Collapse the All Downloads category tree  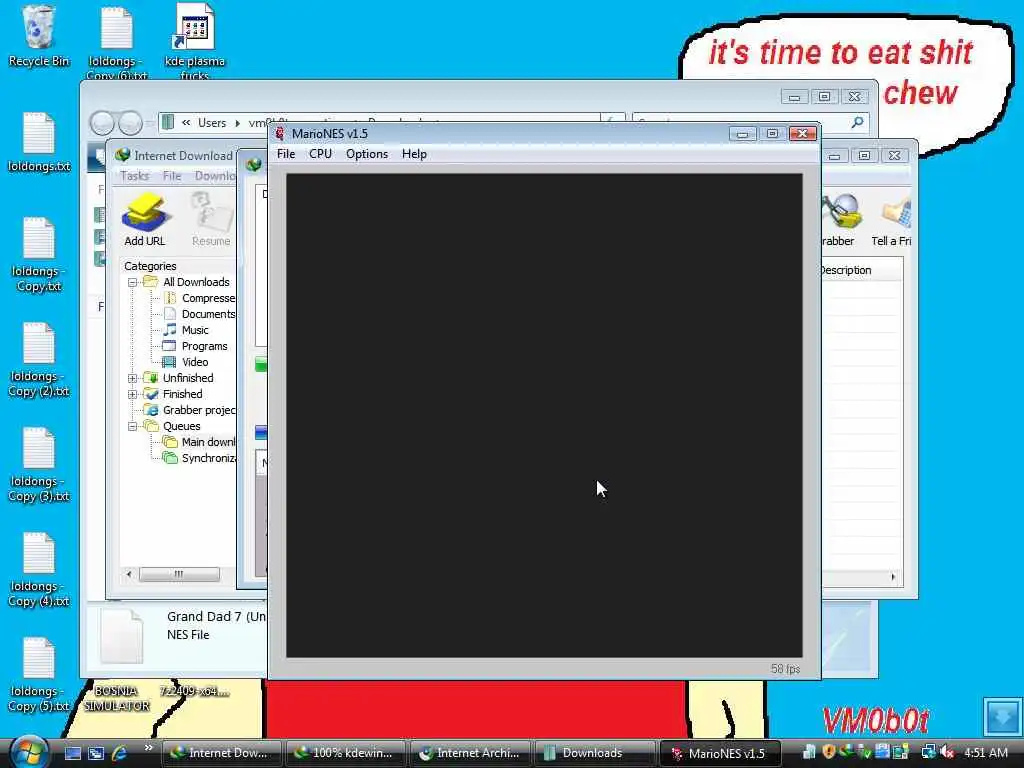(x=133, y=283)
